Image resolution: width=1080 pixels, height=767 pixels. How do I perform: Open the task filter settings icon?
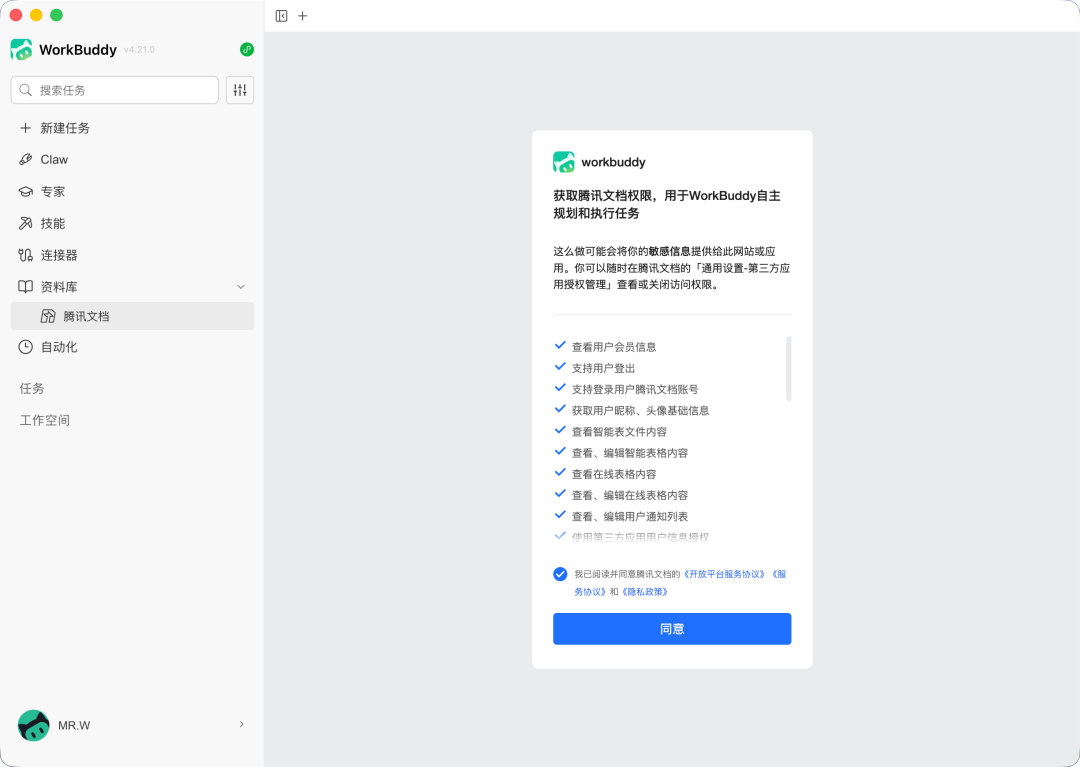click(x=240, y=90)
